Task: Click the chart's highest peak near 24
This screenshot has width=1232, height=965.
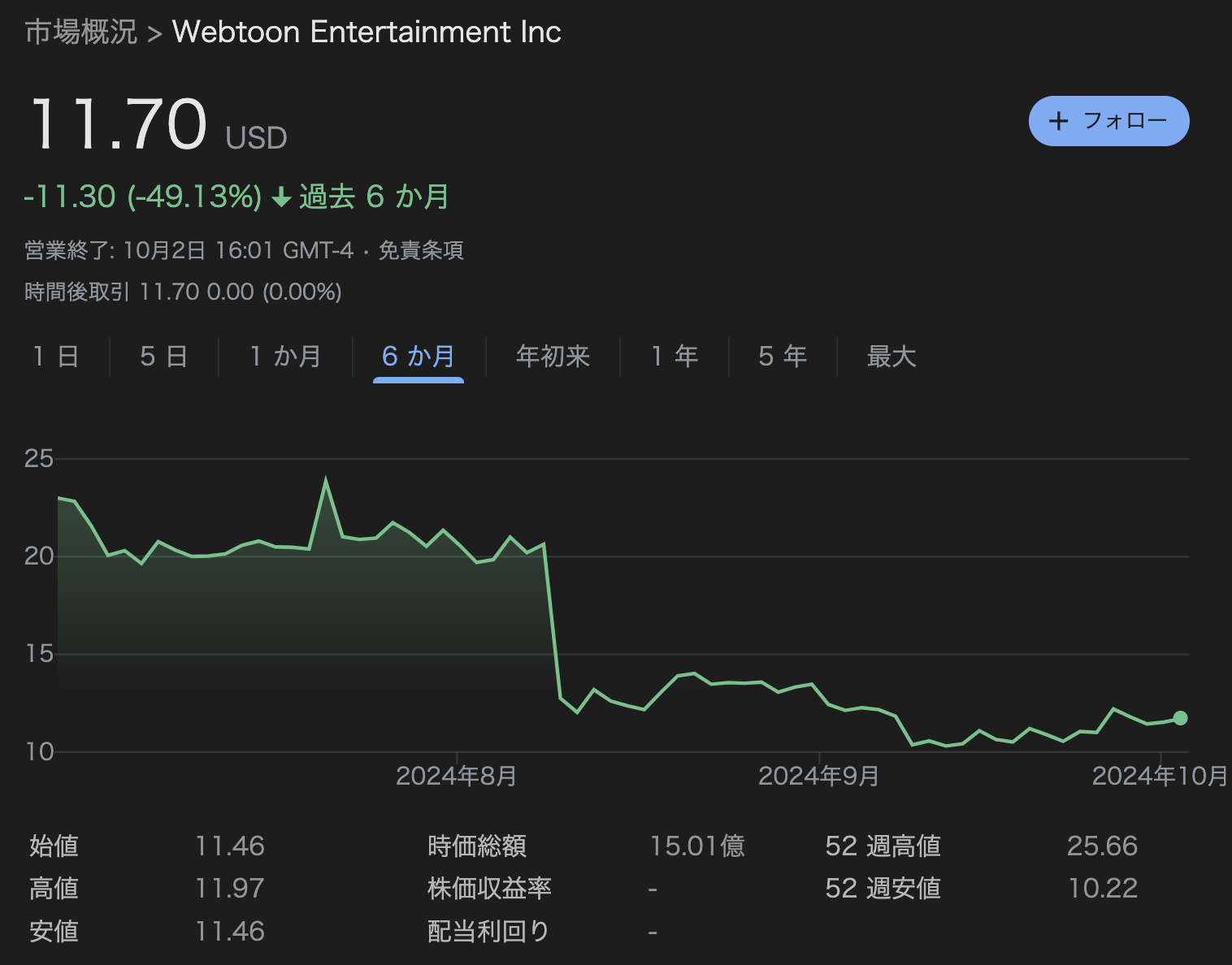Action: coord(326,480)
